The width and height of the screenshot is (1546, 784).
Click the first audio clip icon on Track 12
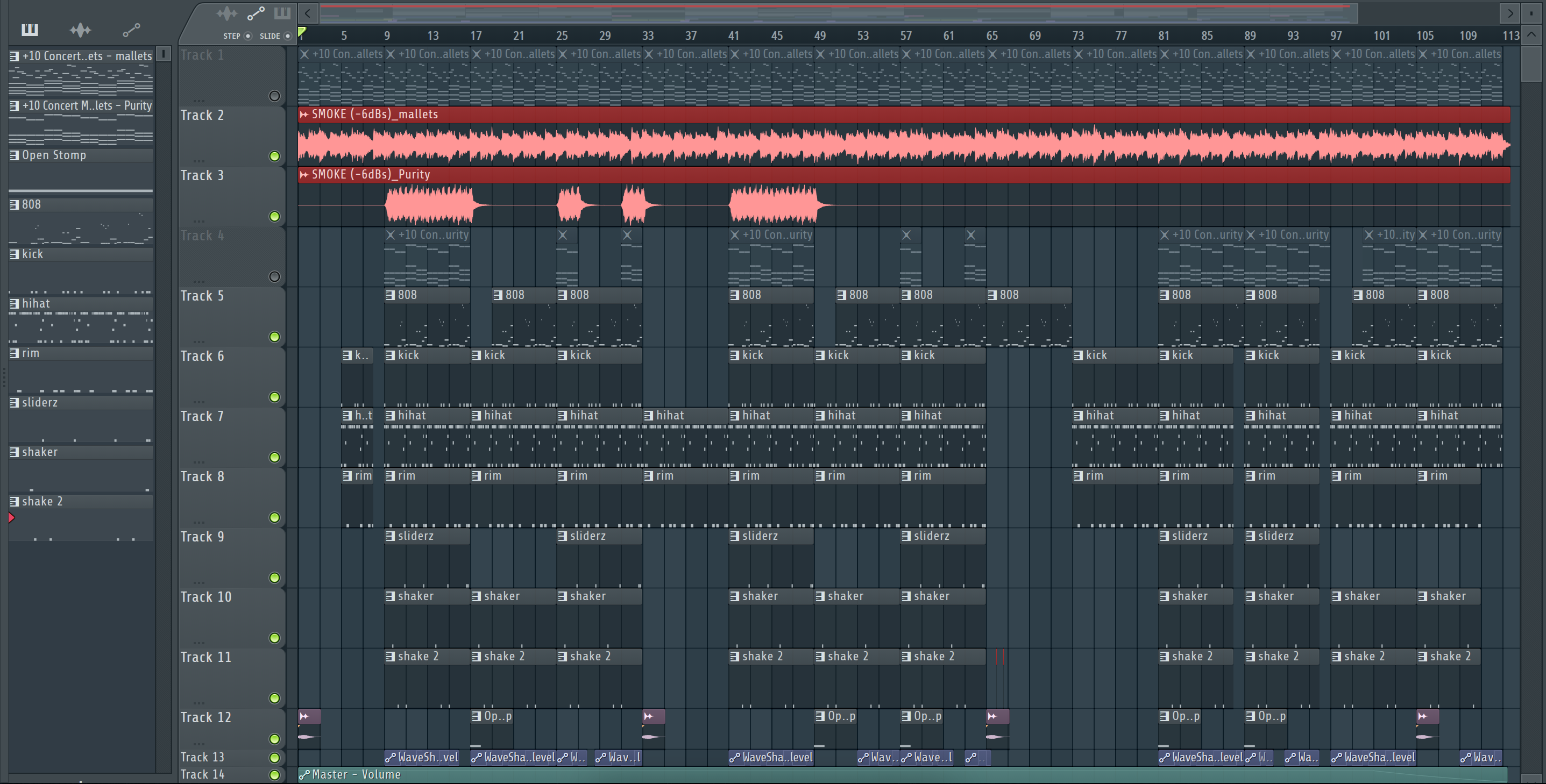tap(304, 716)
